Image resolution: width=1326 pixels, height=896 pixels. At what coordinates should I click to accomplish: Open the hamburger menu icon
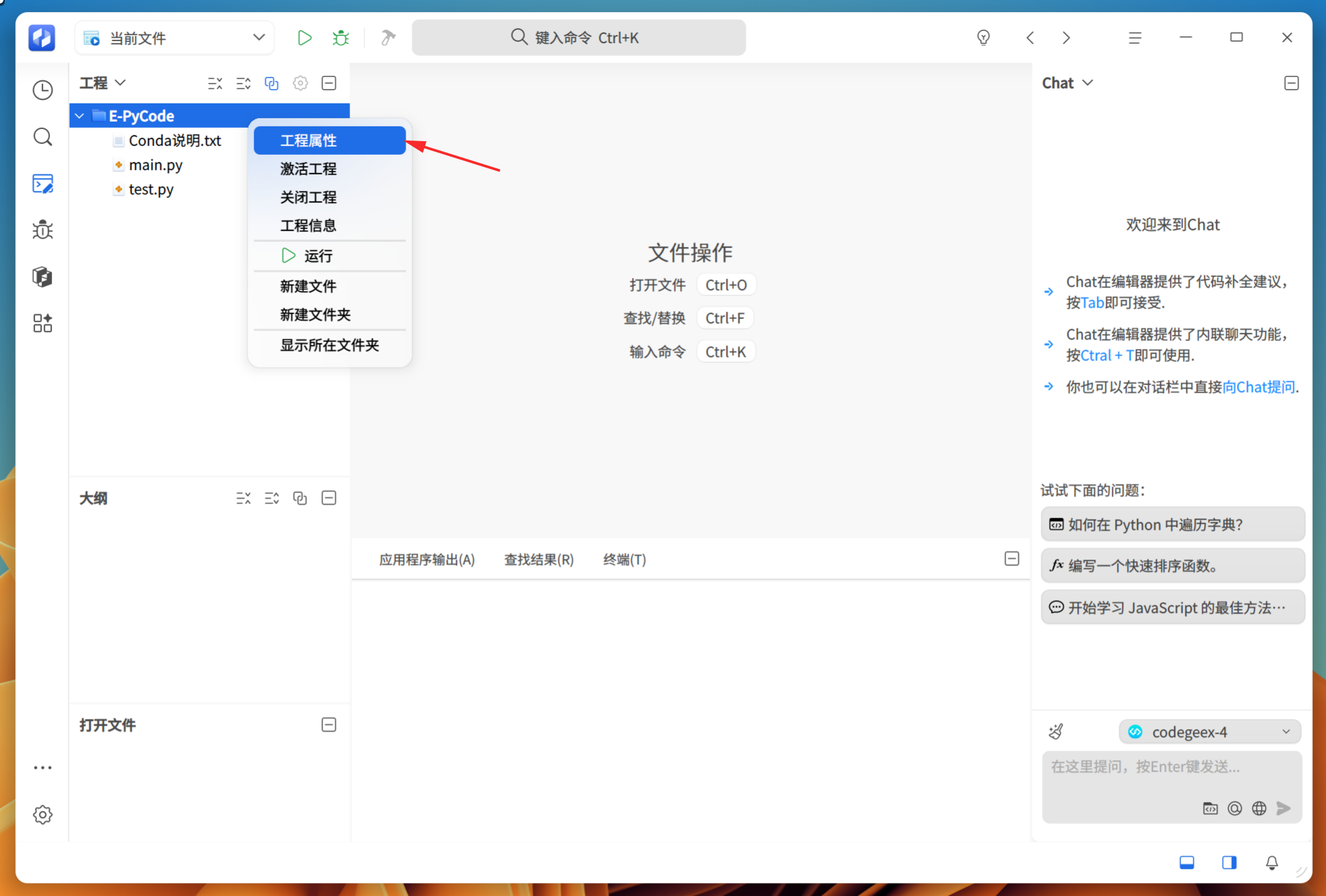(x=1135, y=38)
